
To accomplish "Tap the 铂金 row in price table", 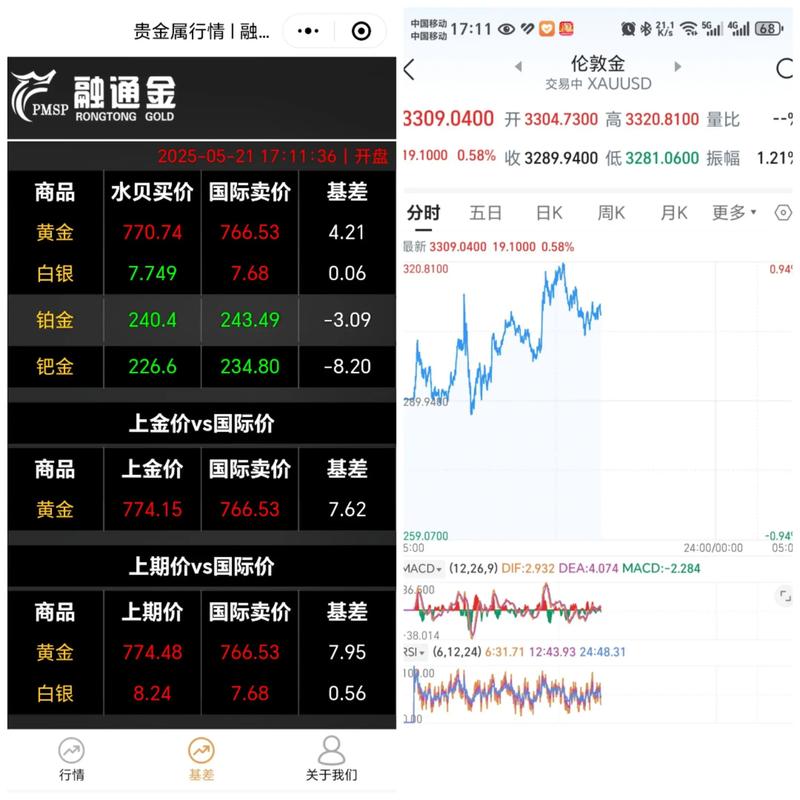I will click(x=201, y=321).
